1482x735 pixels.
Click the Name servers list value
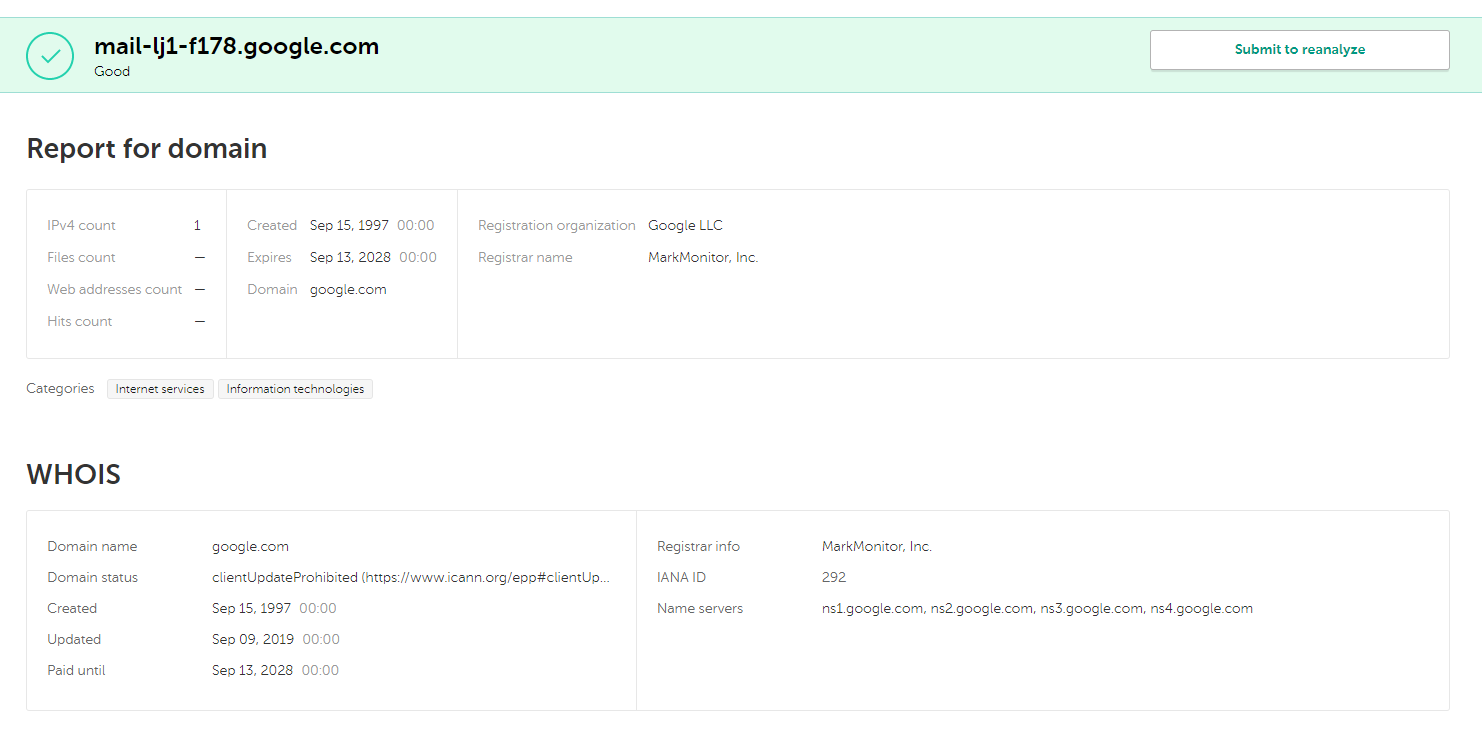[x=1037, y=609]
